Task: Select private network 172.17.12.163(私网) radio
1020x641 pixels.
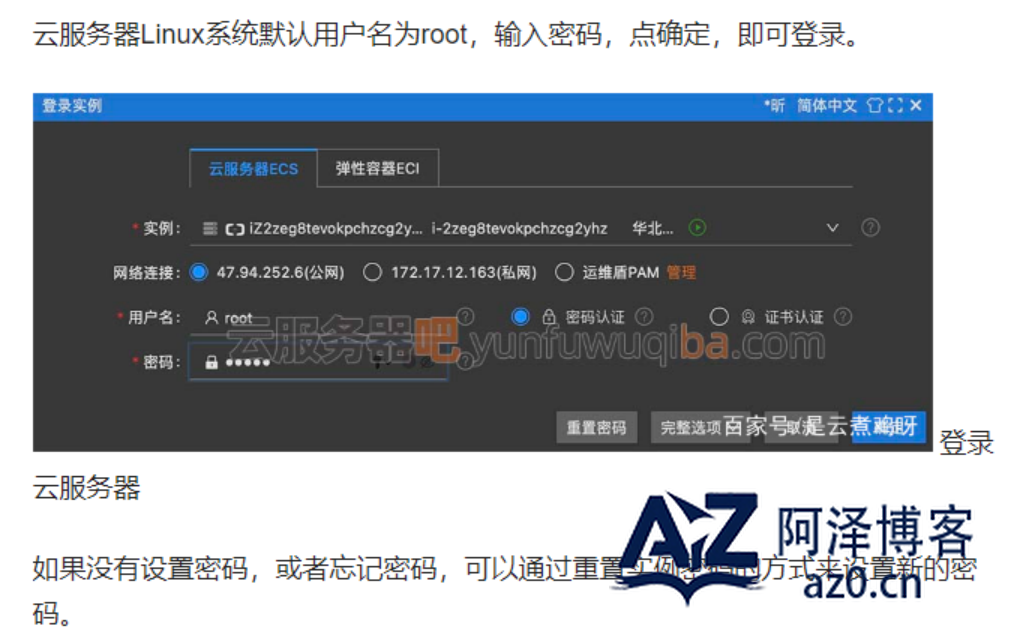Action: [x=372, y=272]
